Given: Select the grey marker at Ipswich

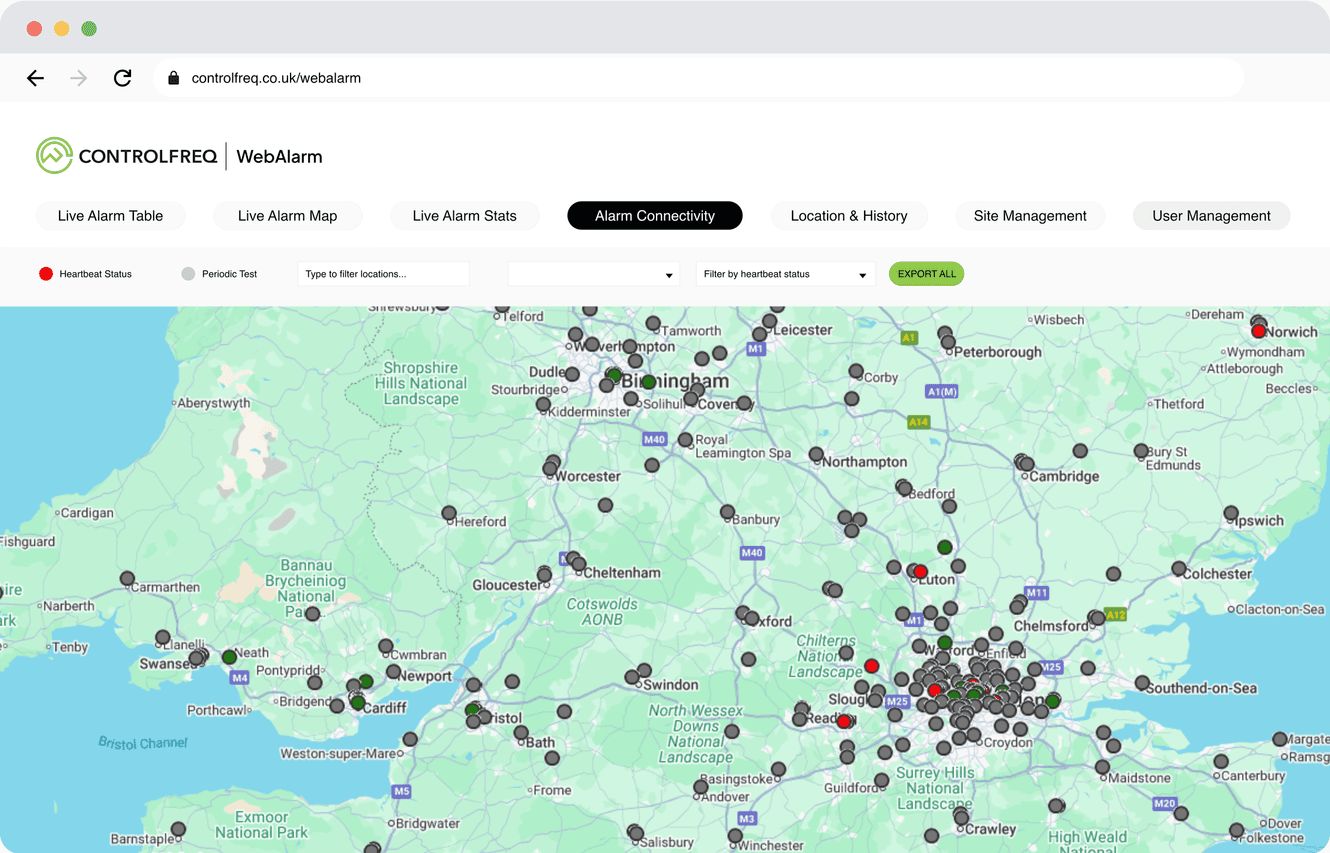Looking at the screenshot, I should (1231, 513).
